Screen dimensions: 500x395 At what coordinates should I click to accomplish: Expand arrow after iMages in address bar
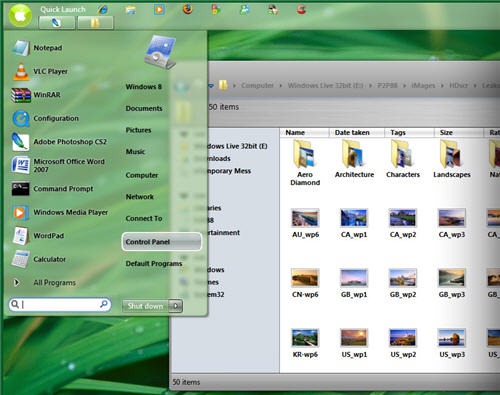coord(442,86)
